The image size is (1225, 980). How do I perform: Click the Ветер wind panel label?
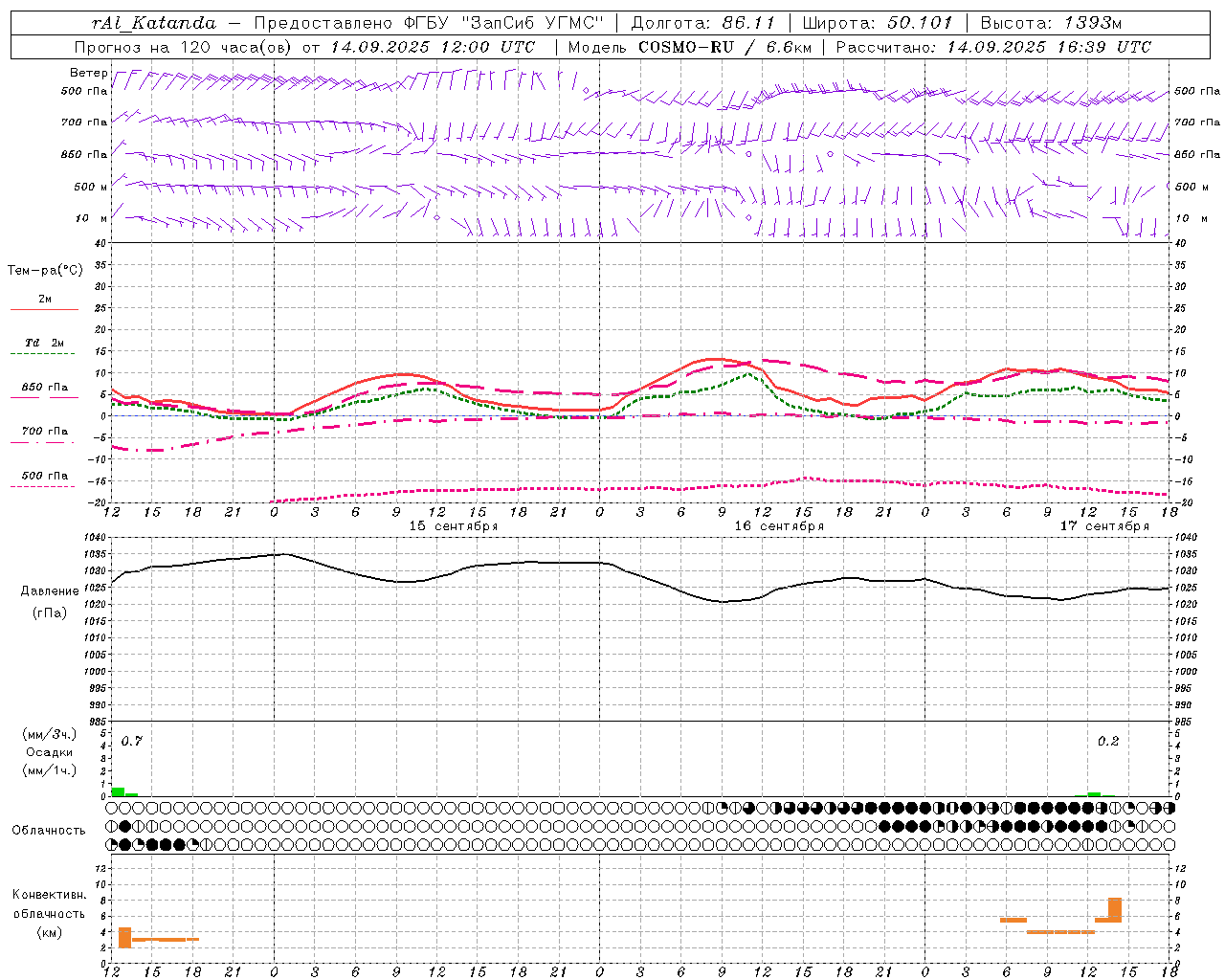point(88,73)
